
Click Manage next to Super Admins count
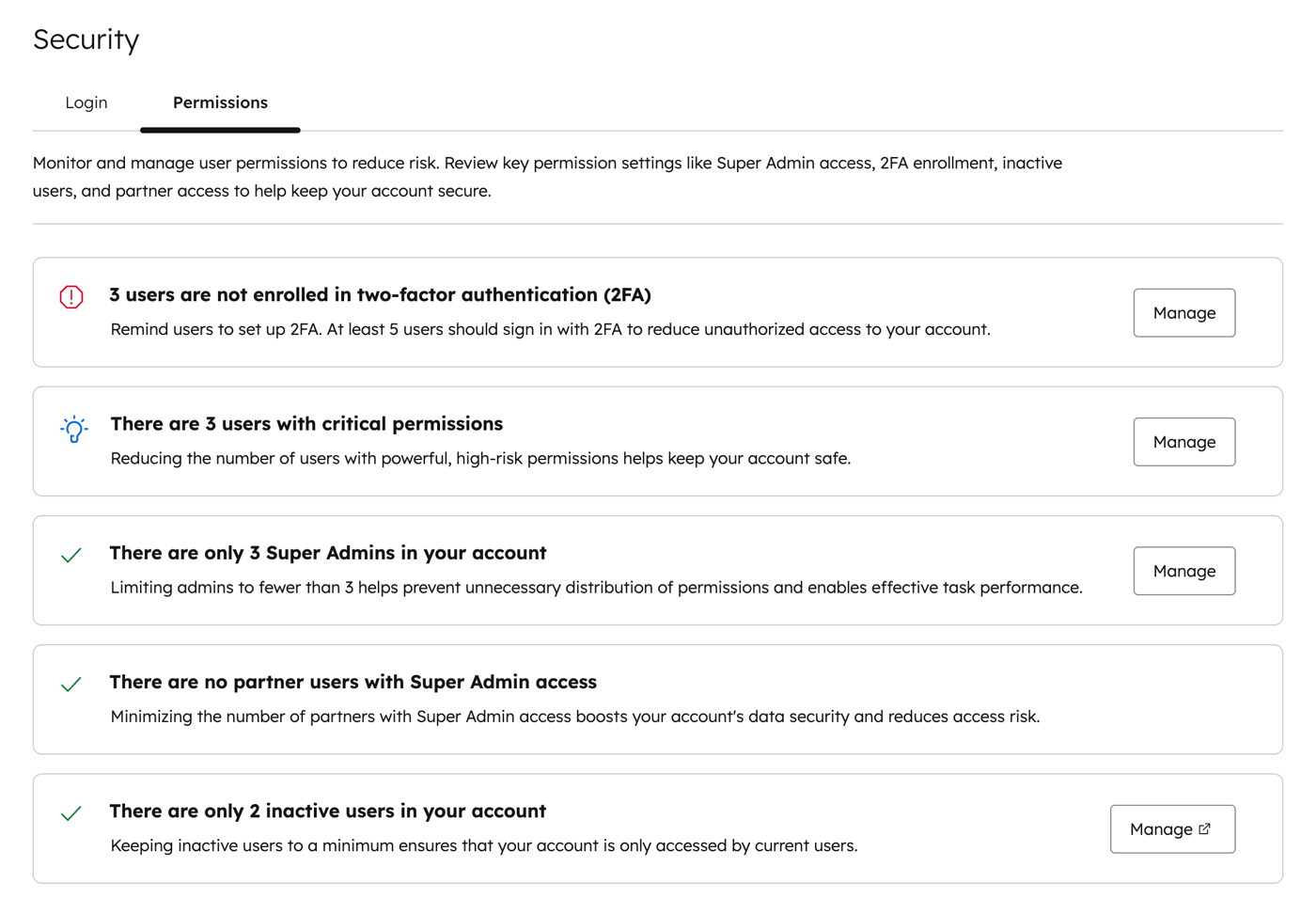[x=1183, y=571]
